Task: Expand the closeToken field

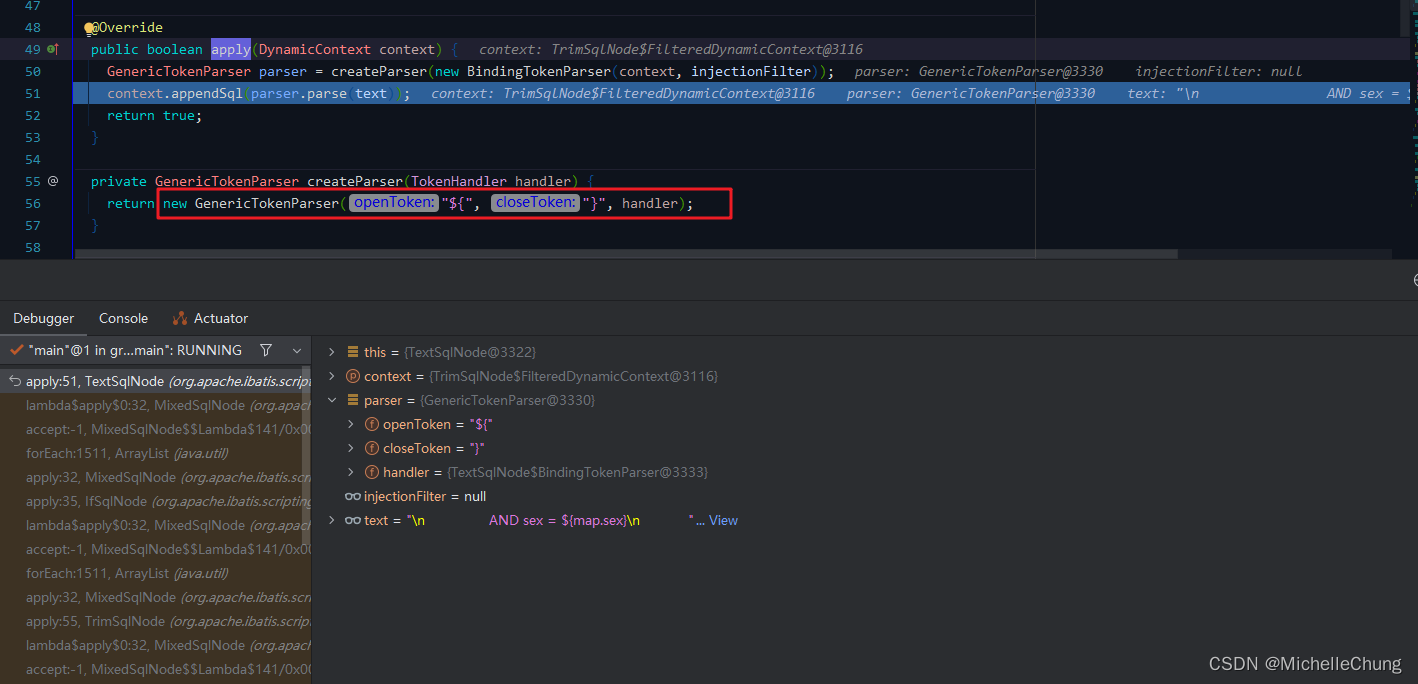Action: click(351, 448)
